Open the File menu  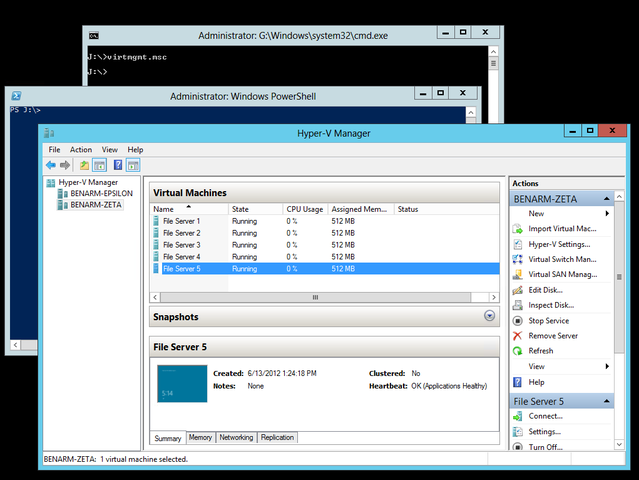point(54,150)
